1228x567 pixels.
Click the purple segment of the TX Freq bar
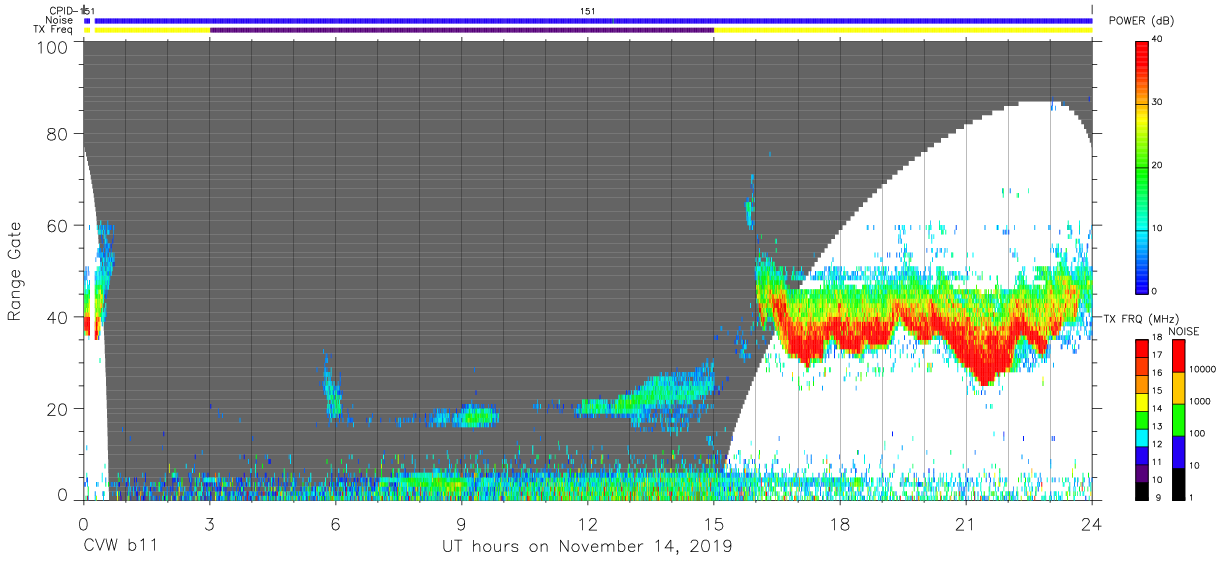462,30
